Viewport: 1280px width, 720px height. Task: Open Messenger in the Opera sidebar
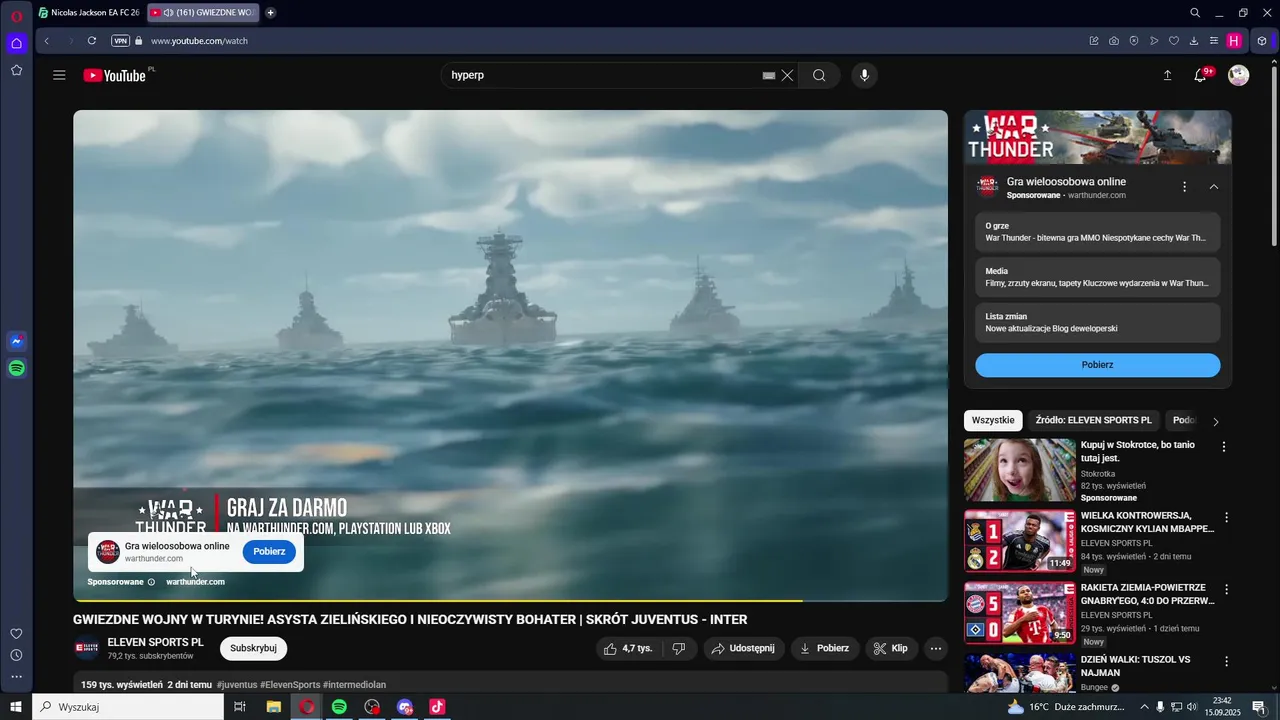coord(16,341)
